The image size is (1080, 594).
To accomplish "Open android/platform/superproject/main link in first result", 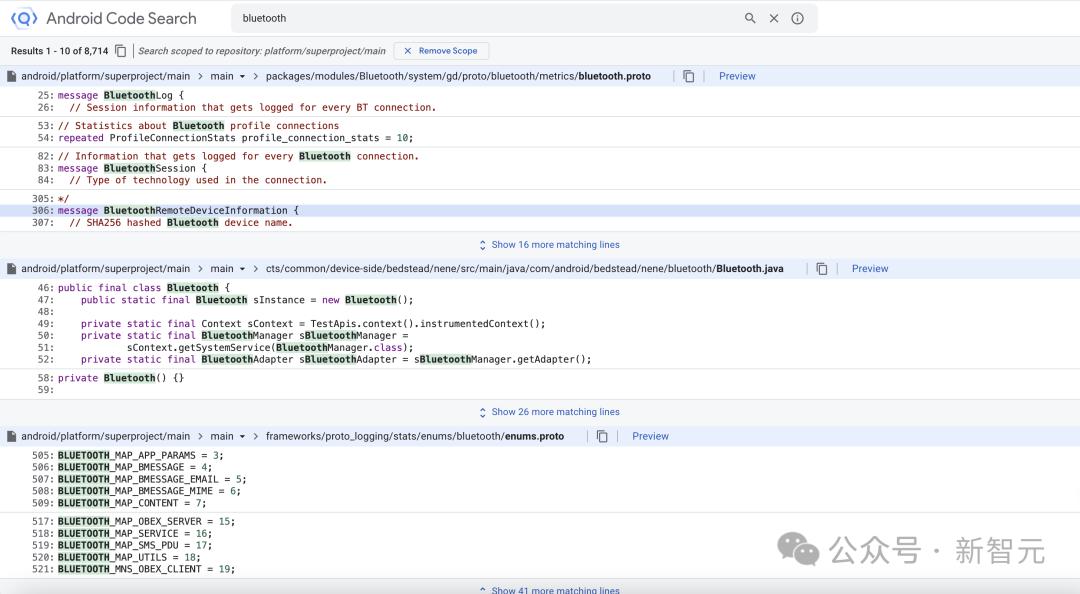I will tap(105, 76).
